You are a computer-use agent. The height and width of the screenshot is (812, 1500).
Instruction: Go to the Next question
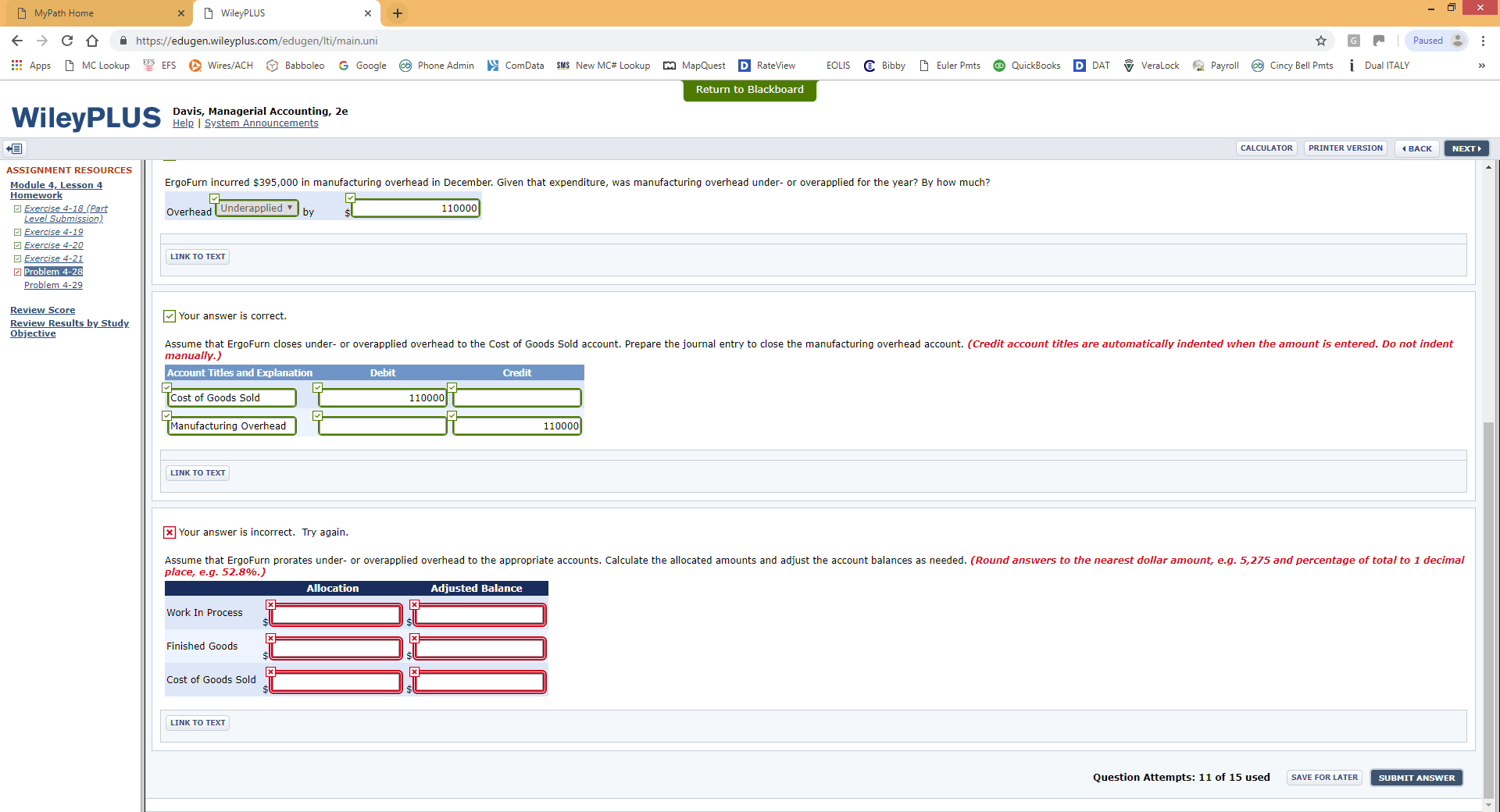1466,148
